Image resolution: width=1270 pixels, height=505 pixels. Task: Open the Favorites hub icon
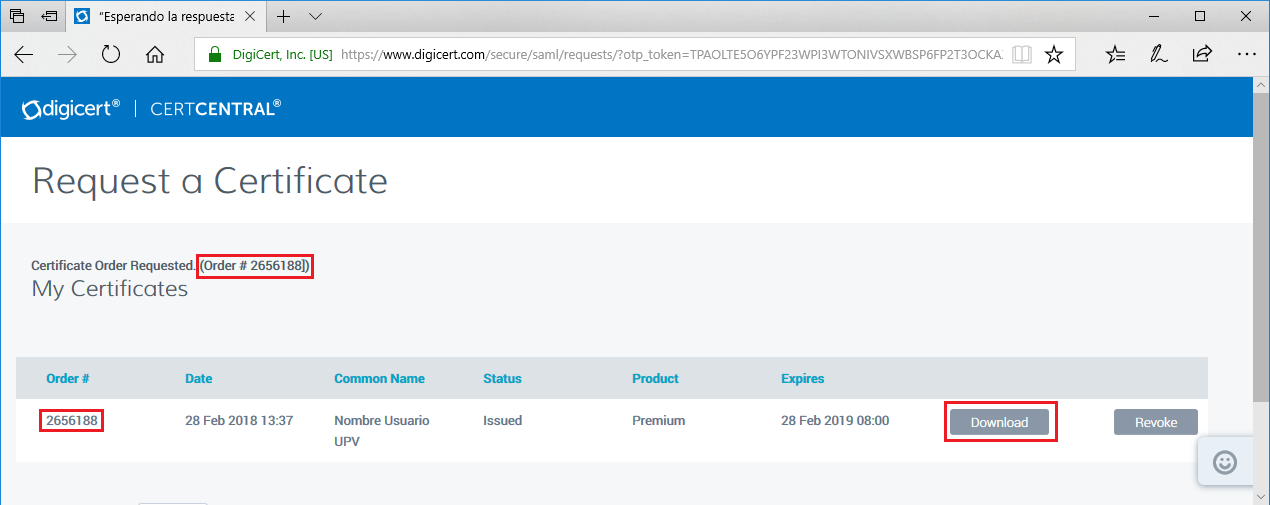(x=1116, y=55)
